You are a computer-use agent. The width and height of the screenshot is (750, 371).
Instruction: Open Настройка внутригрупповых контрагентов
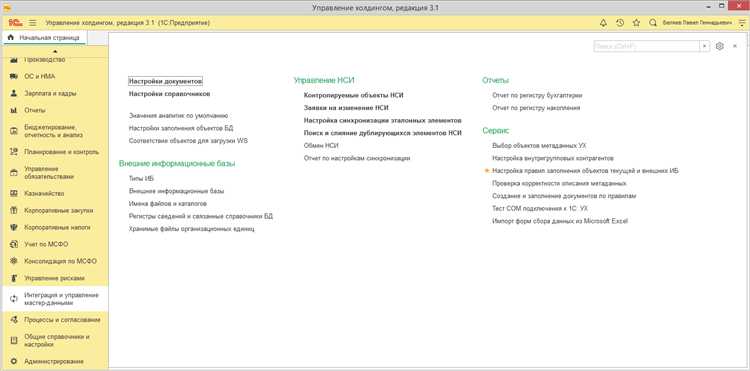(553, 158)
